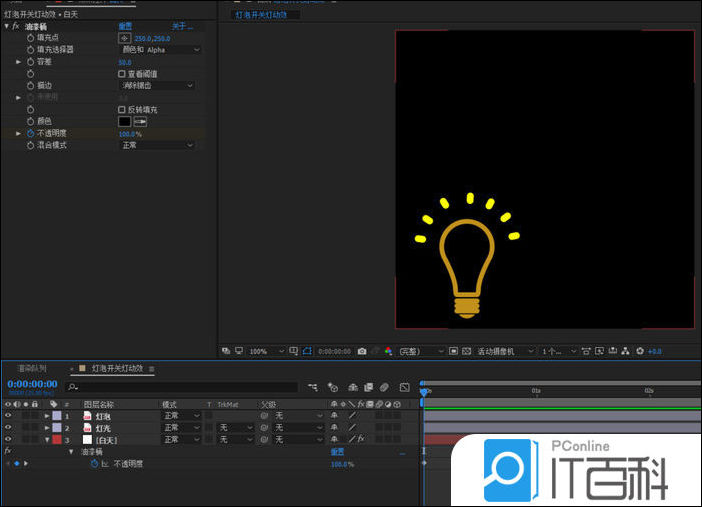Click the black color swatch for 颜色
702x507 pixels.
(125, 121)
